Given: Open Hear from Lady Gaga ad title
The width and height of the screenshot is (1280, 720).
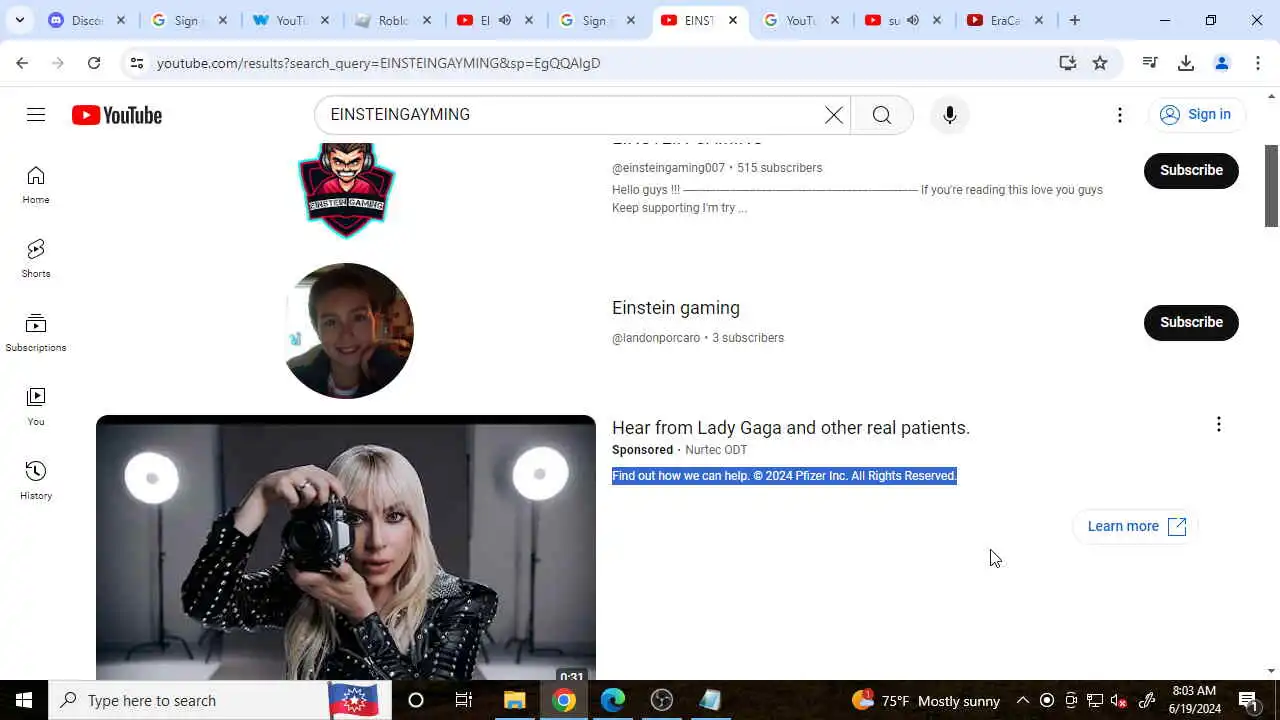Looking at the screenshot, I should tap(791, 428).
